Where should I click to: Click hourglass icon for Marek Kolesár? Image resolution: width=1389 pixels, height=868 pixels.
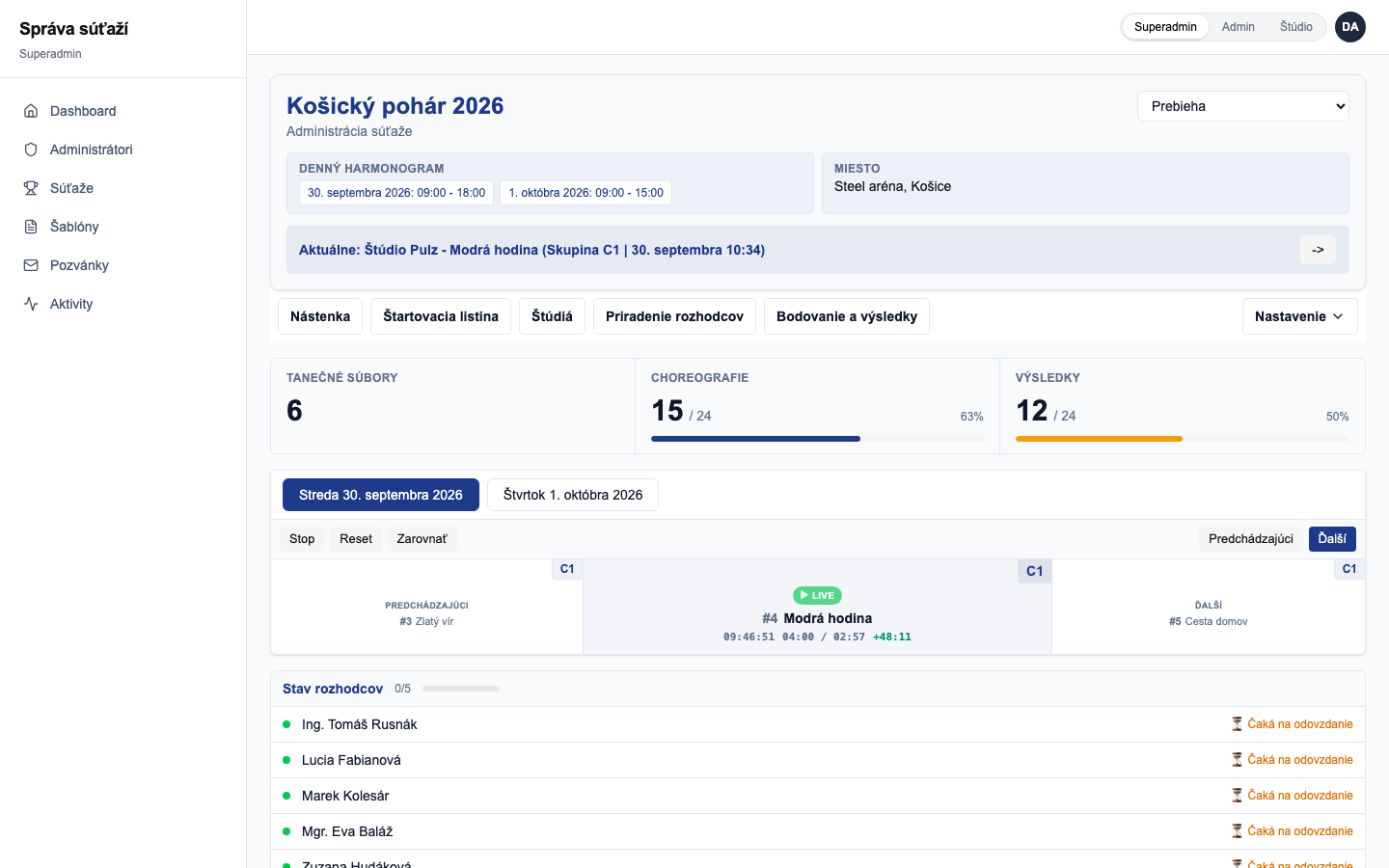[1237, 796]
